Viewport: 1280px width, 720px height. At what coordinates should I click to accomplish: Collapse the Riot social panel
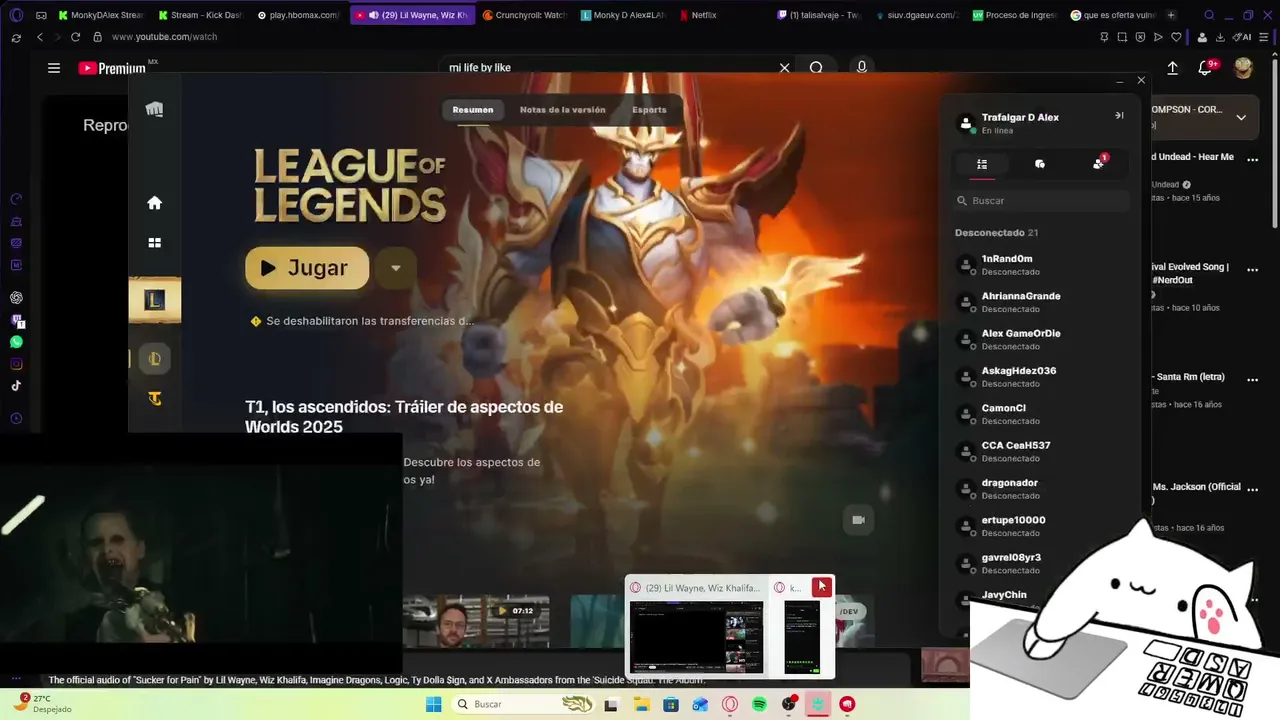coord(1119,116)
